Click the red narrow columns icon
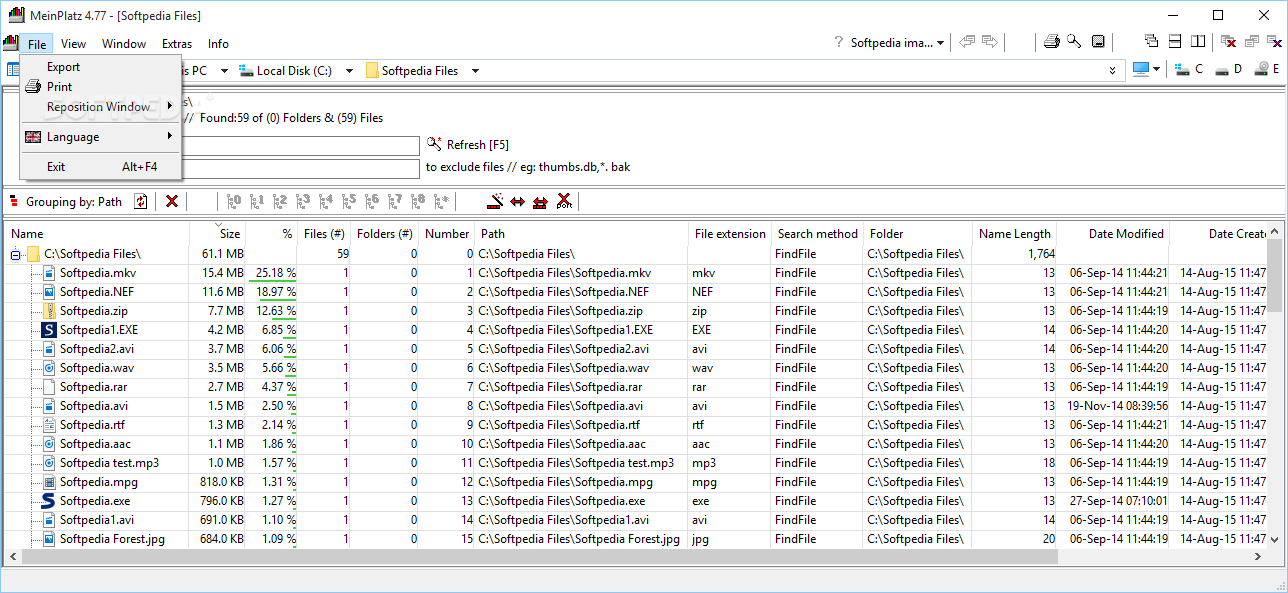 tap(540, 201)
